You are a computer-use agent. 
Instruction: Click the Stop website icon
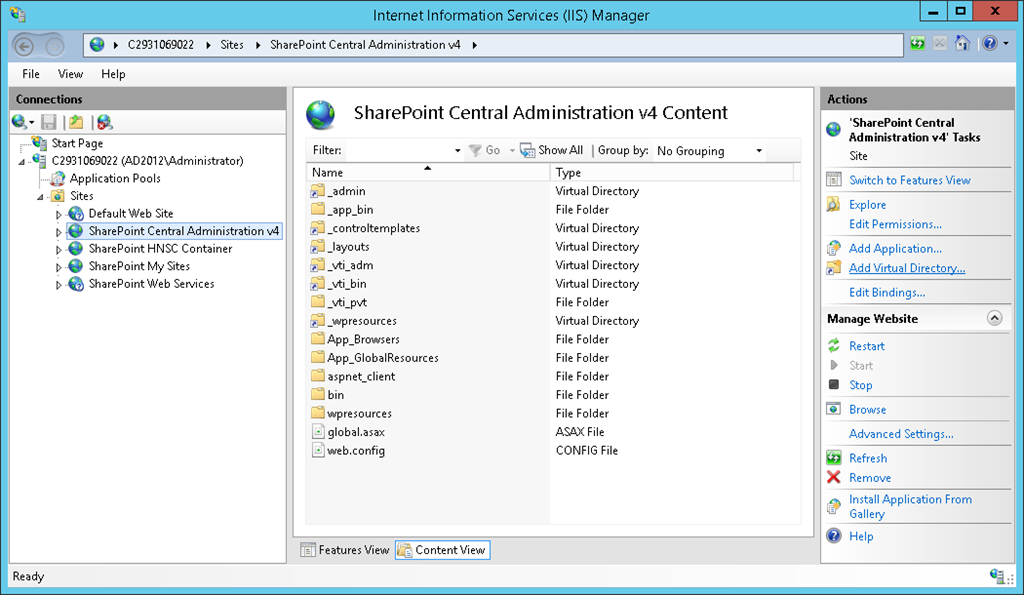(834, 385)
